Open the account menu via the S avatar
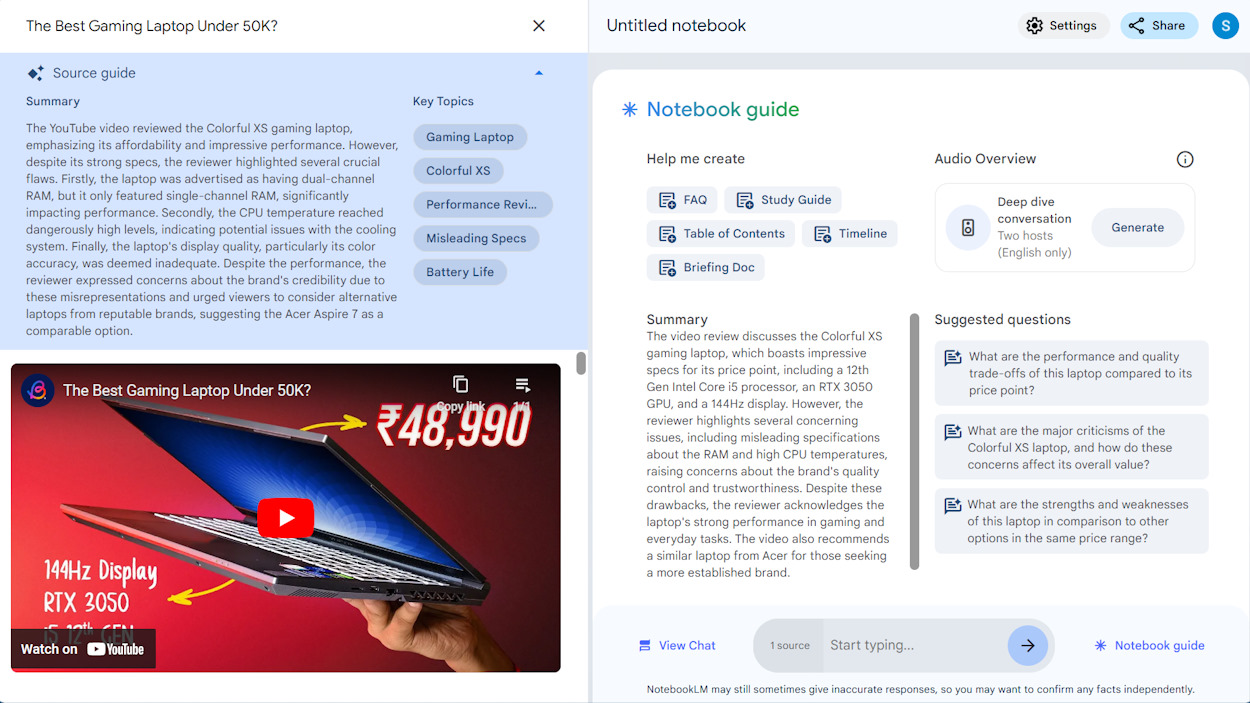This screenshot has width=1250, height=703. click(x=1225, y=25)
